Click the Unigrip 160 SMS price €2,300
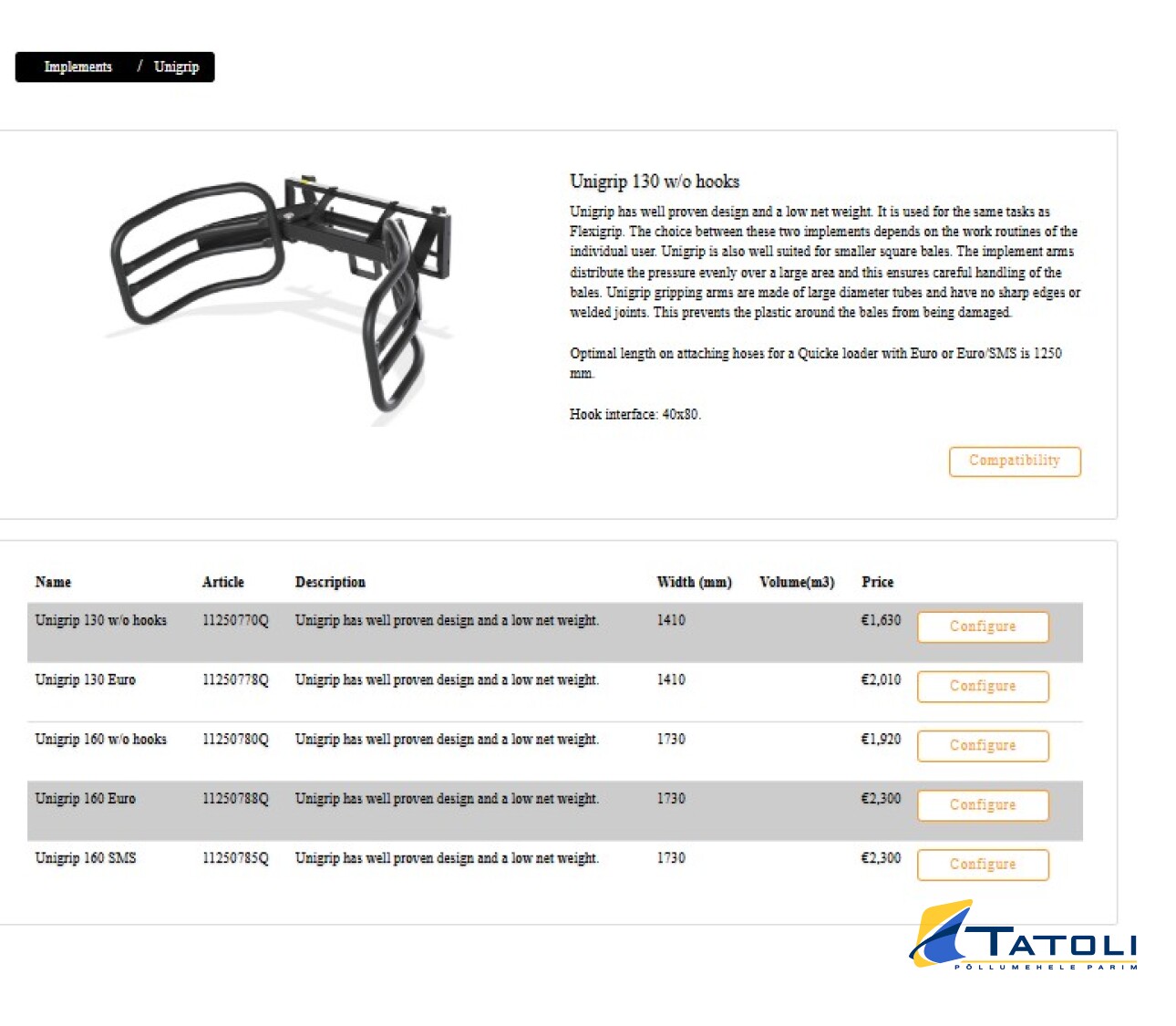Screen dimensions: 1176x1026 [881, 857]
